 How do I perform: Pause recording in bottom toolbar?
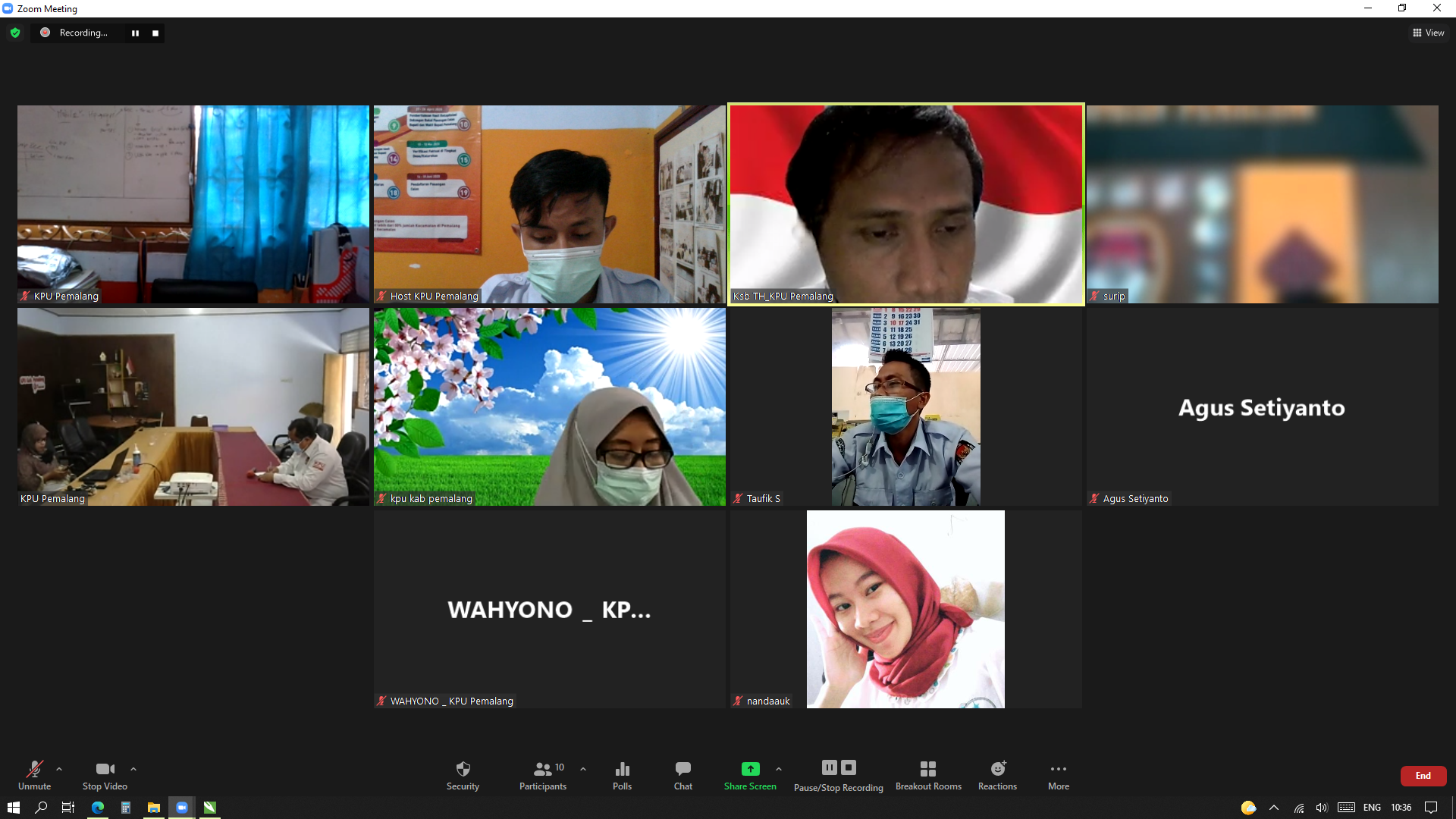pos(830,767)
